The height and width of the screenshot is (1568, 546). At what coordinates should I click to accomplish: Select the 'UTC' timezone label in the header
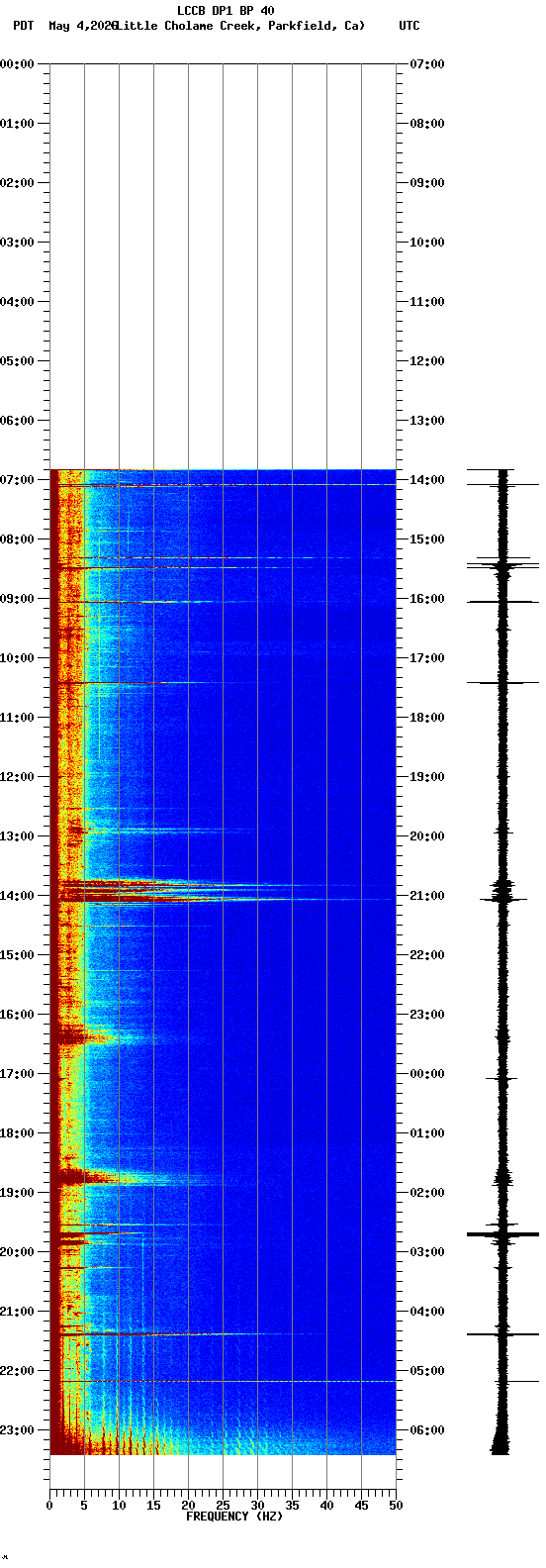click(x=409, y=26)
